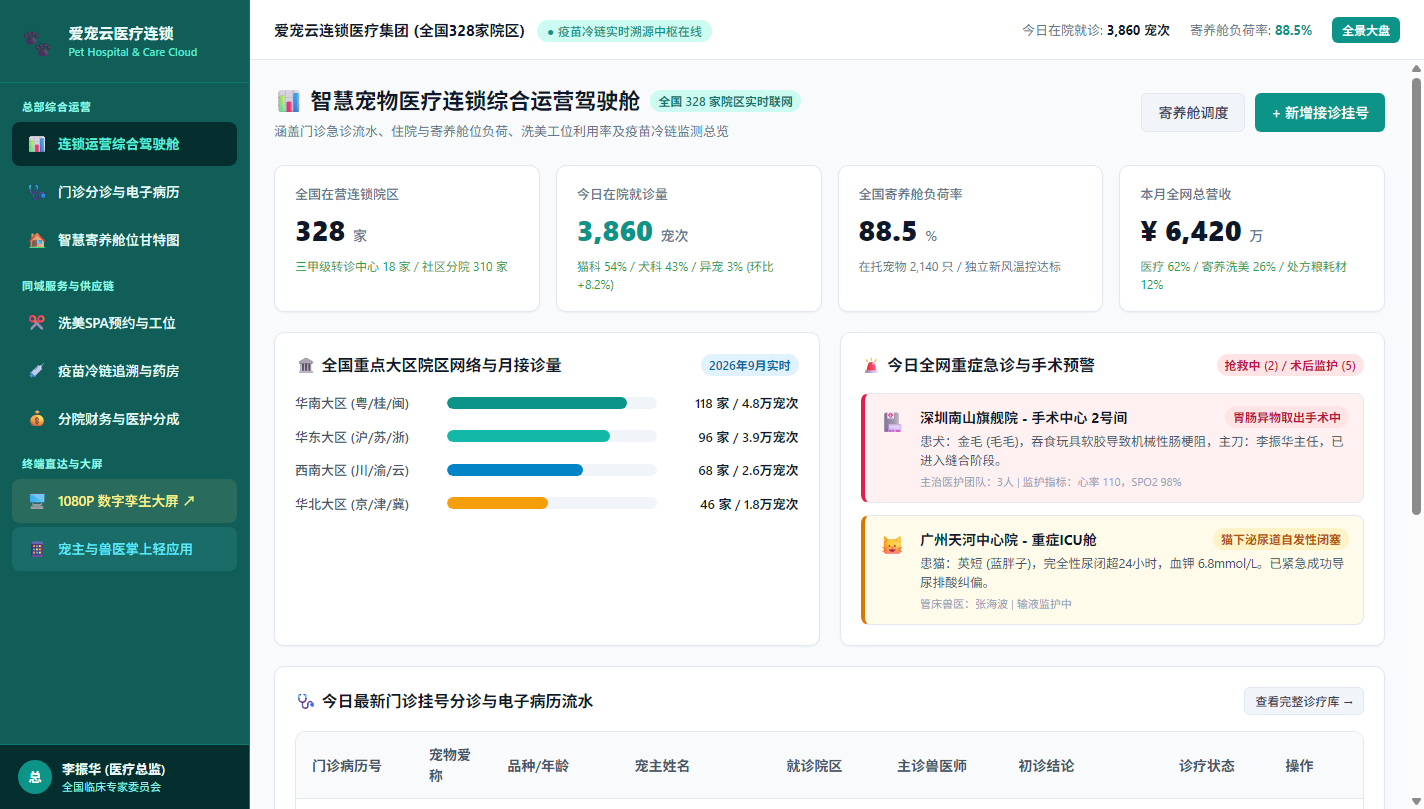1424x809 pixels.
Task: Click the 华东大区 (沪/苏/浙) label
Action: point(352,438)
